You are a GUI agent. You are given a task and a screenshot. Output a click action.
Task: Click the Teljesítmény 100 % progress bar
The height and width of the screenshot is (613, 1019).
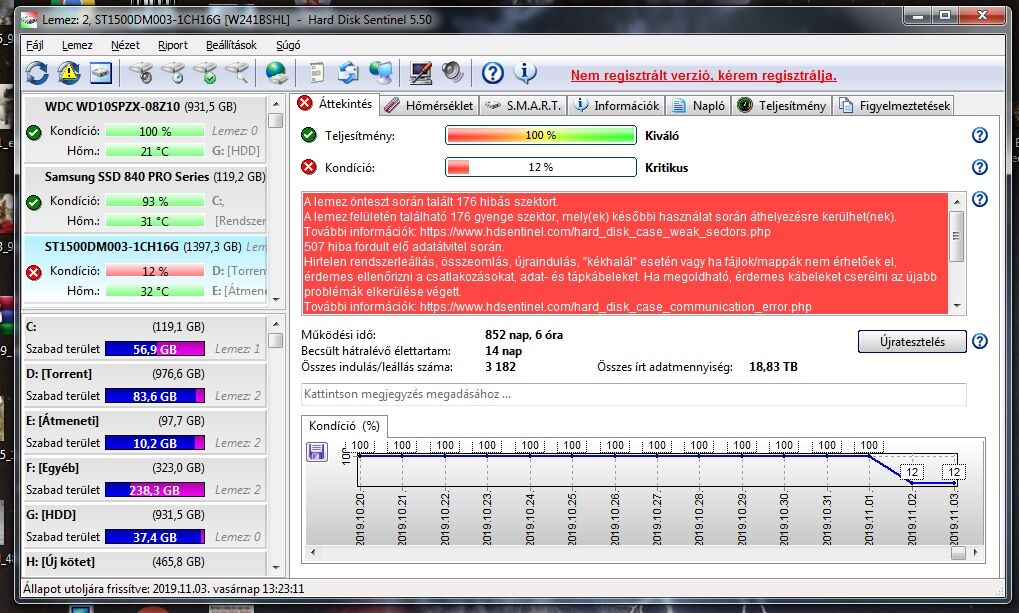pyautogui.click(x=540, y=135)
